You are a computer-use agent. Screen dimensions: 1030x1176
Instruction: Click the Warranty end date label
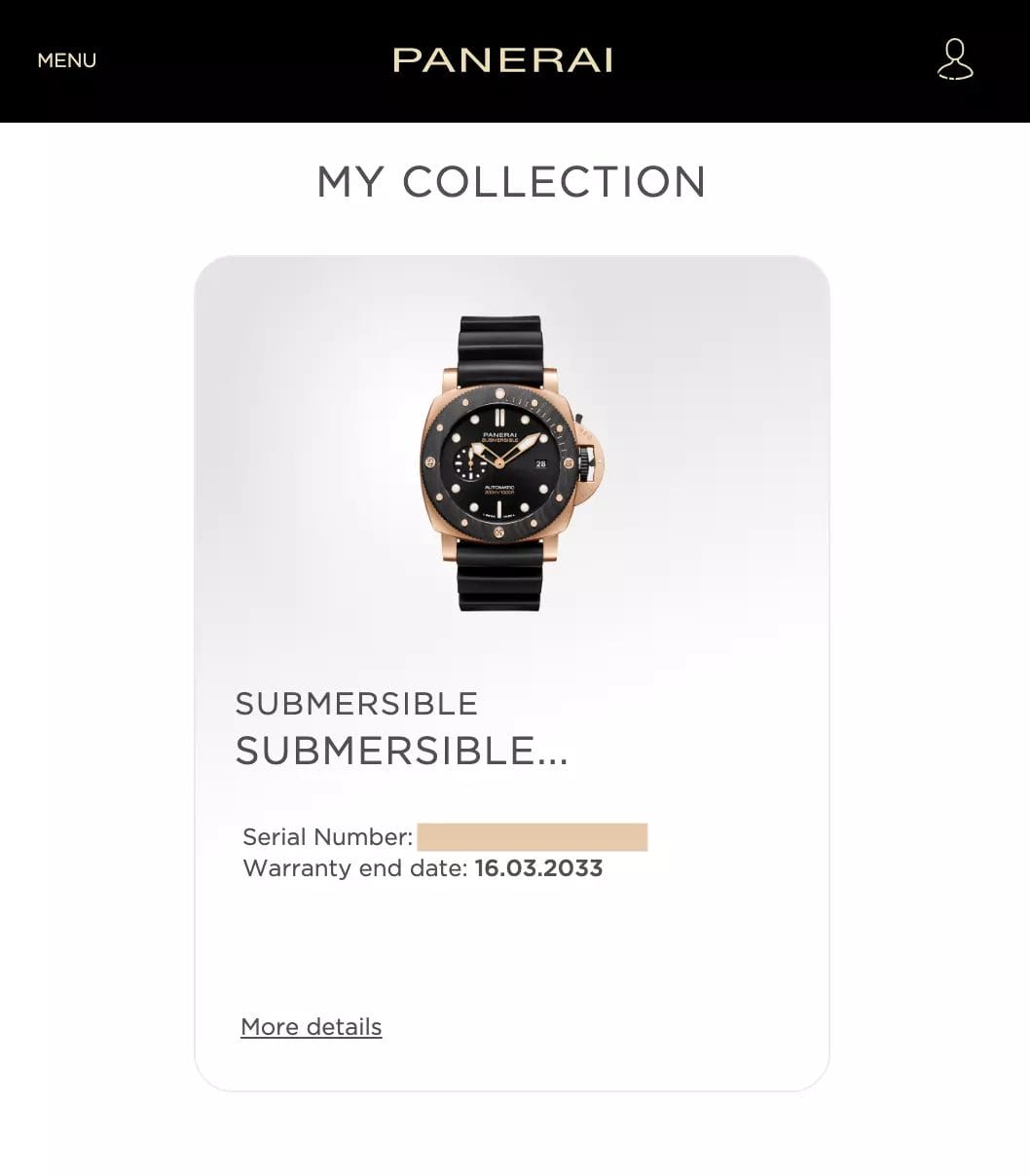pos(354,868)
